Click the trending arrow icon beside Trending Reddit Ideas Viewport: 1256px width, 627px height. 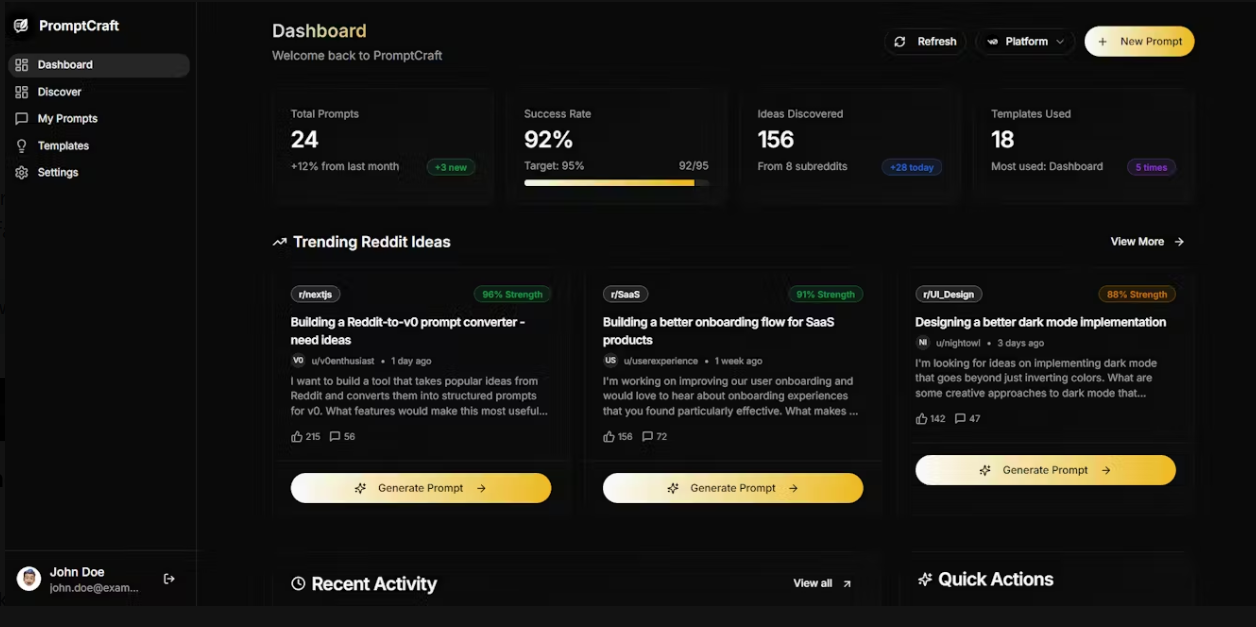[280, 242]
